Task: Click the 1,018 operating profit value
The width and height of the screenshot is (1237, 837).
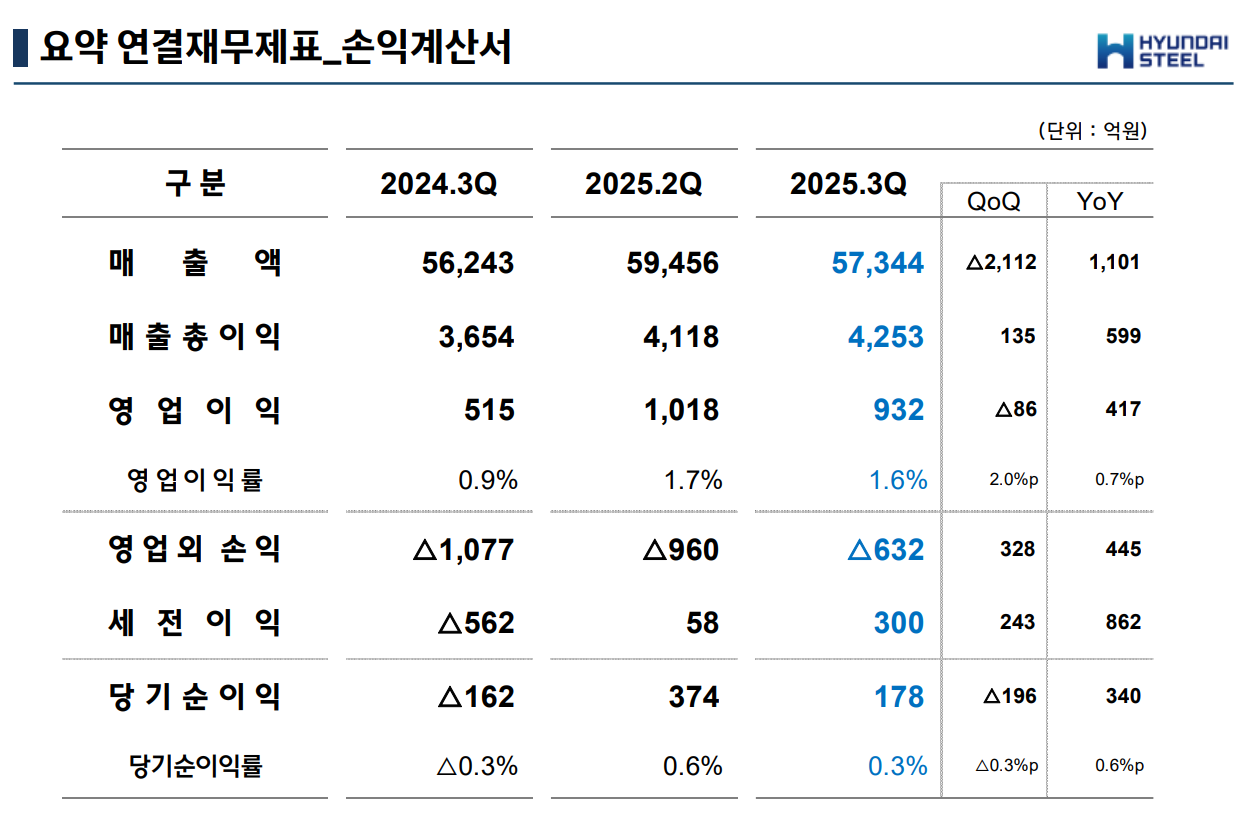Action: point(681,410)
